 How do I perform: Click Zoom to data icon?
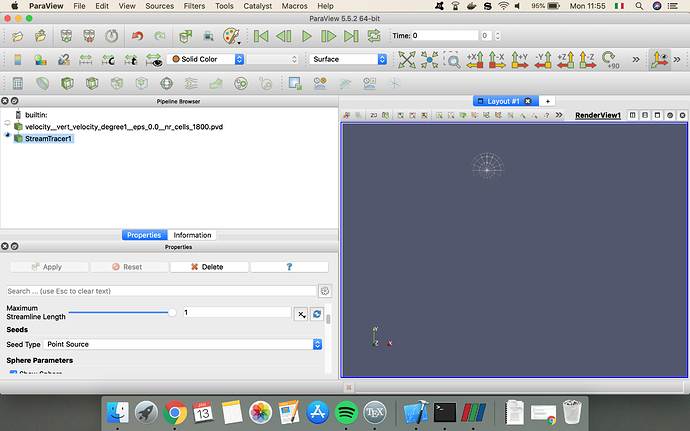(x=429, y=59)
